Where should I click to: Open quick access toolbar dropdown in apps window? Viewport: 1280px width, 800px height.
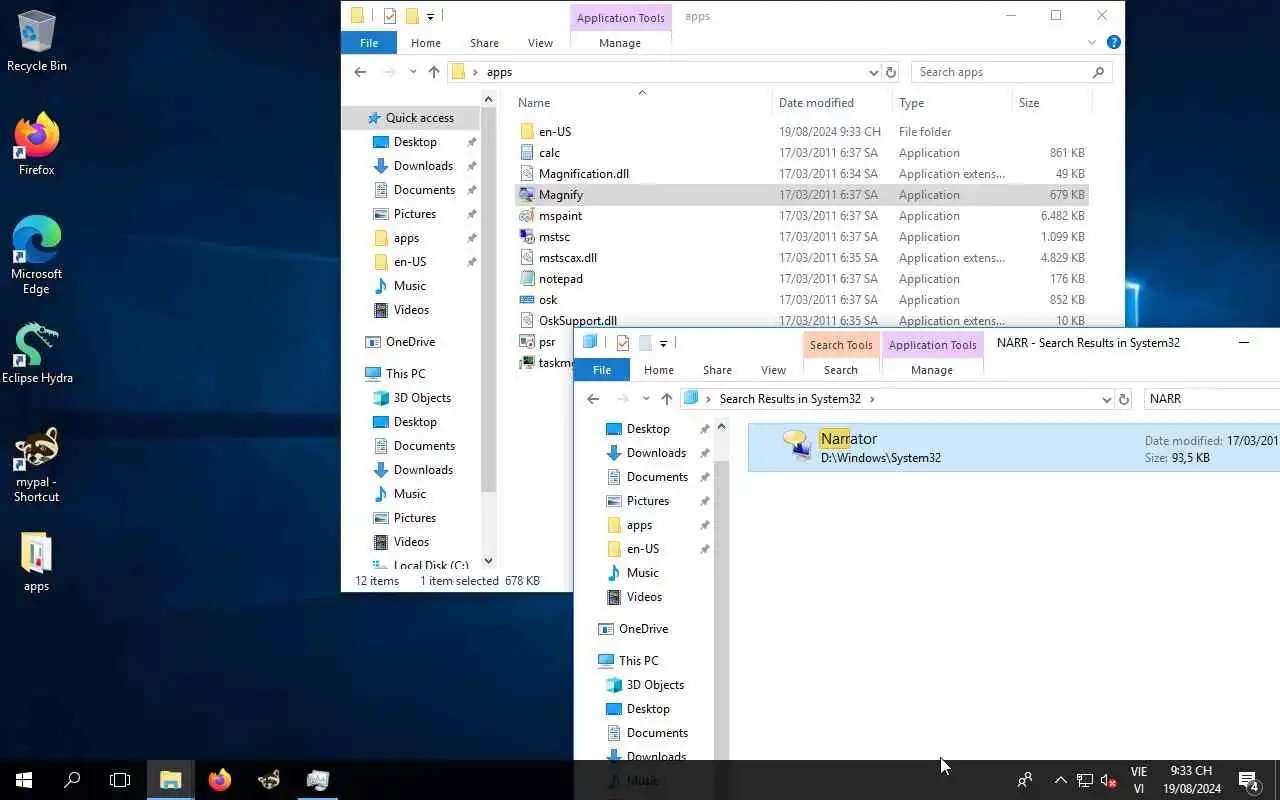431,16
